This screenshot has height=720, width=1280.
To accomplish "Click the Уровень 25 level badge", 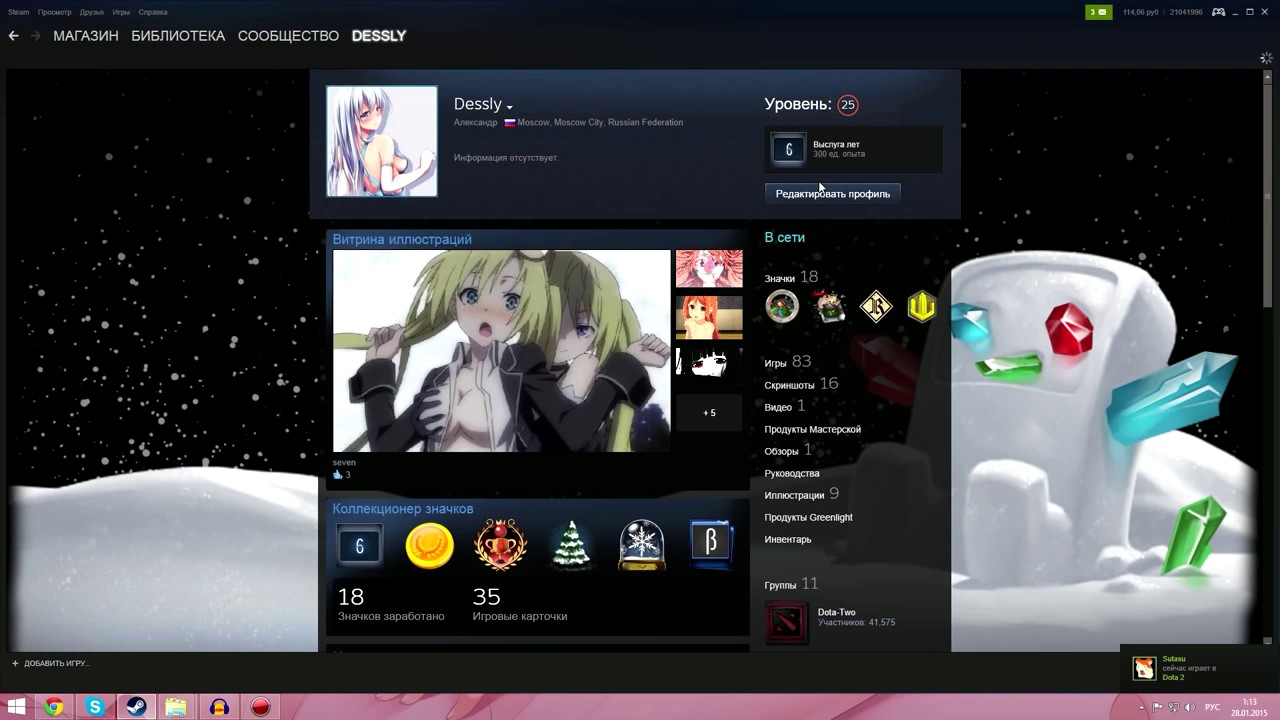I will pos(847,104).
